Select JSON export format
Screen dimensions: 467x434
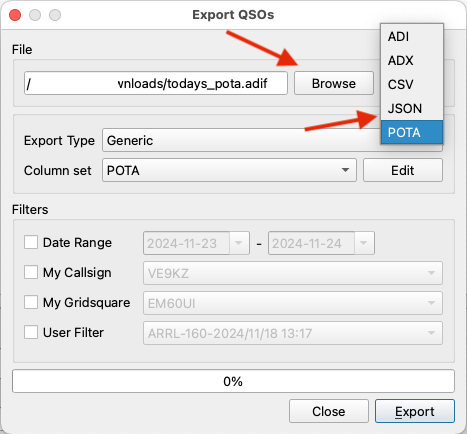pyautogui.click(x=412, y=109)
